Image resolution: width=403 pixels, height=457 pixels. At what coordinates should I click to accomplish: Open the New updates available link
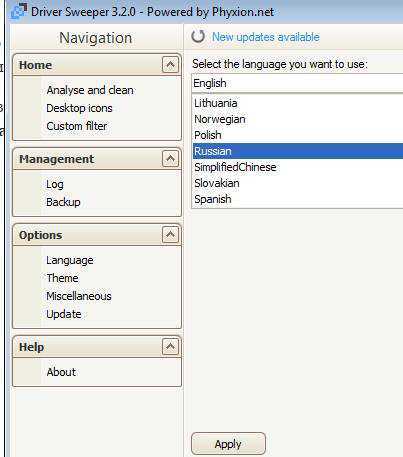point(266,37)
